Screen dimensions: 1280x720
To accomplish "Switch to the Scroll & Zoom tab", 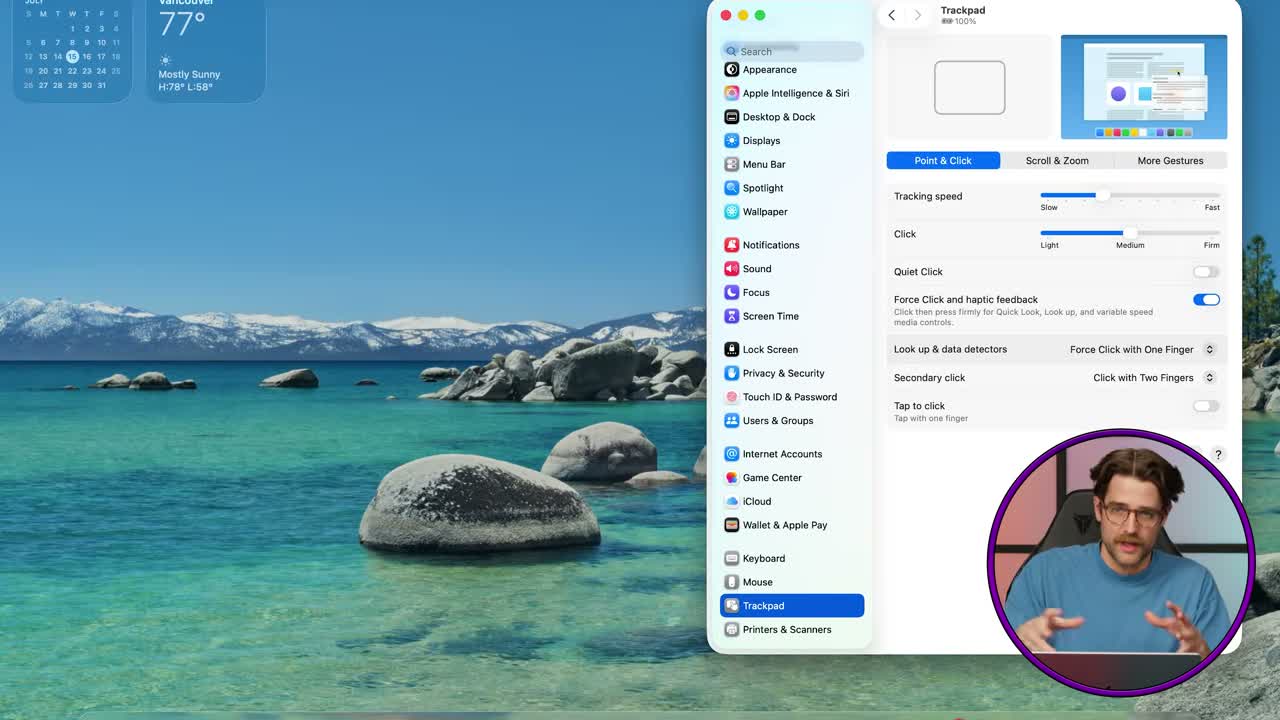I will pyautogui.click(x=1057, y=161).
